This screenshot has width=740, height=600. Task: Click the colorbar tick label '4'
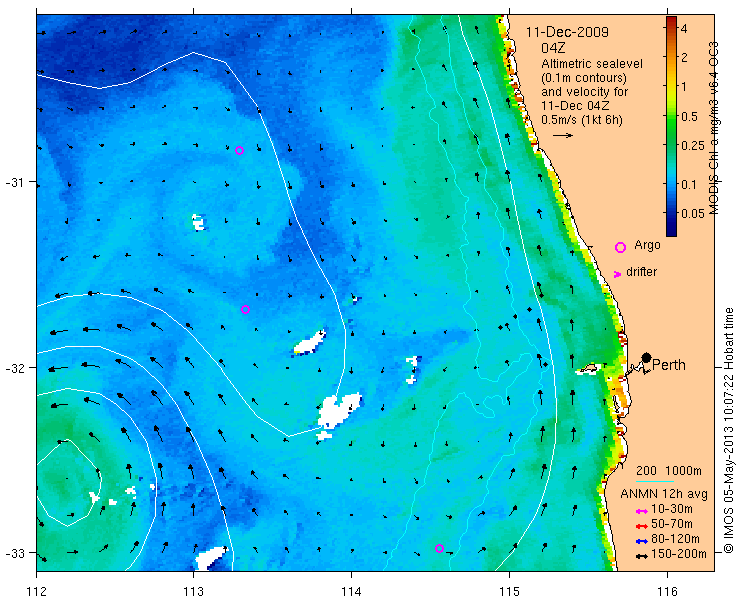684,29
